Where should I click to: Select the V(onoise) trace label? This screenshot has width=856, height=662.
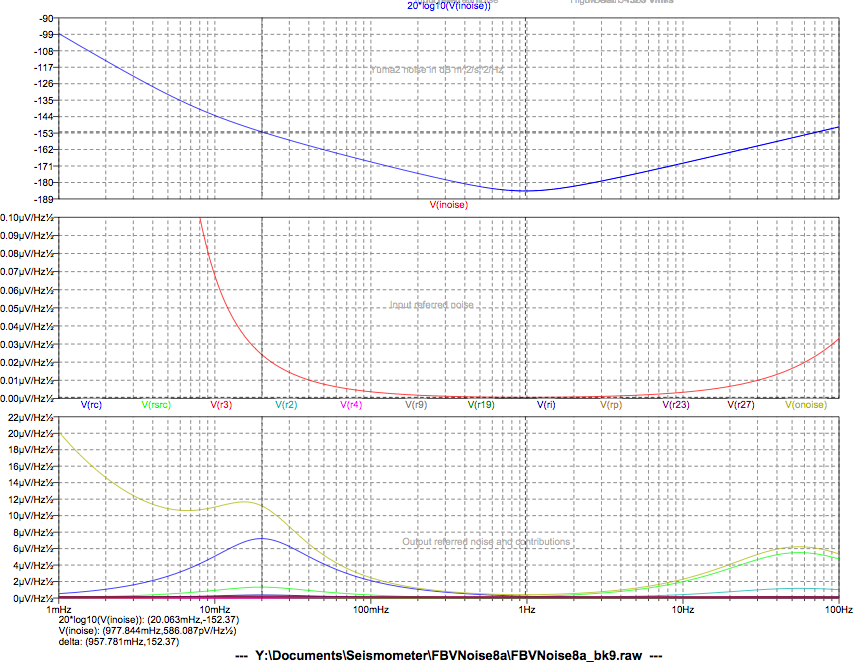point(806,405)
